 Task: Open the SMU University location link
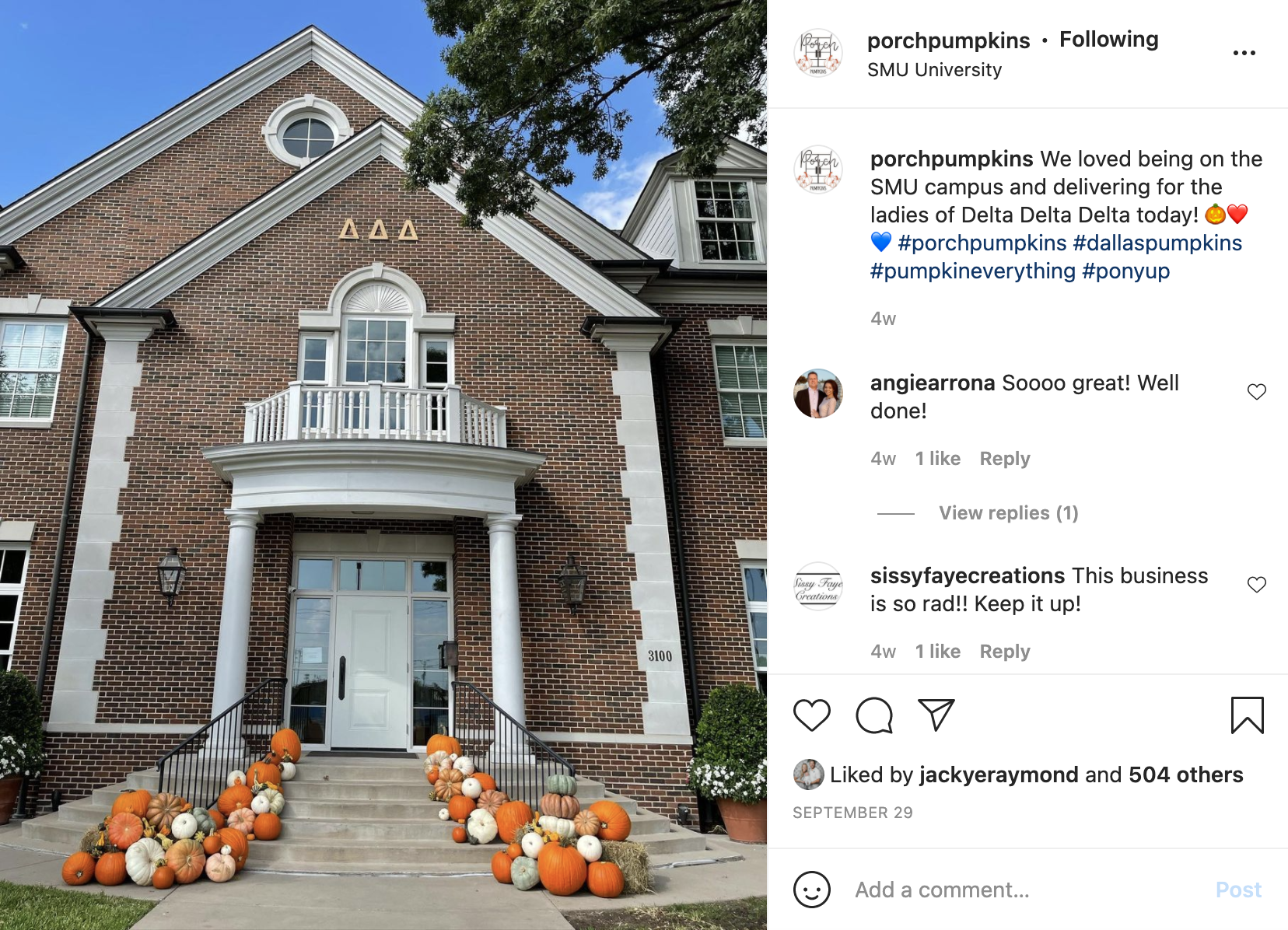pyautogui.click(x=934, y=70)
